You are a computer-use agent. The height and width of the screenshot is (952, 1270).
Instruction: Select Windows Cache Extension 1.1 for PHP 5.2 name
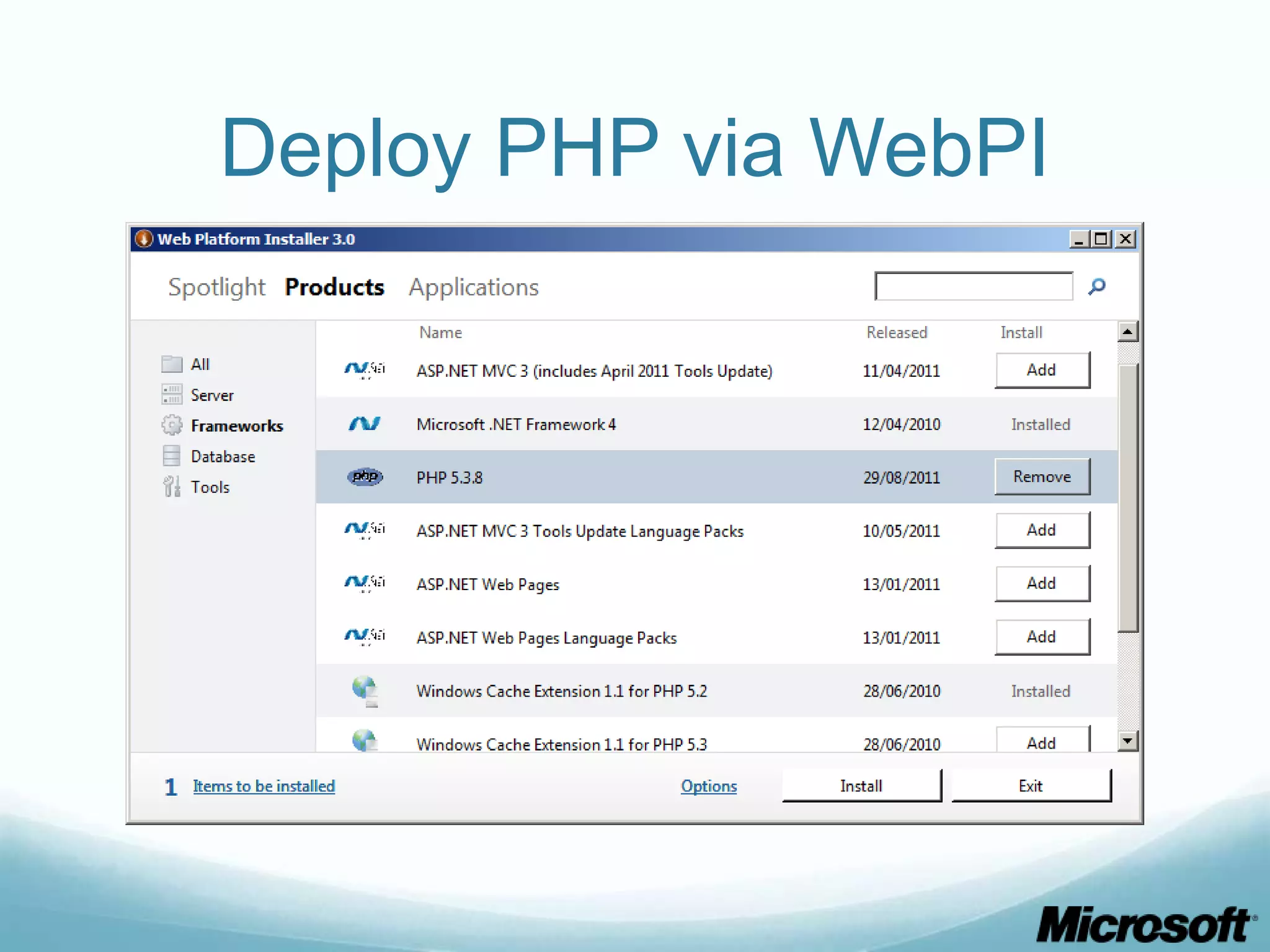pyautogui.click(x=562, y=691)
